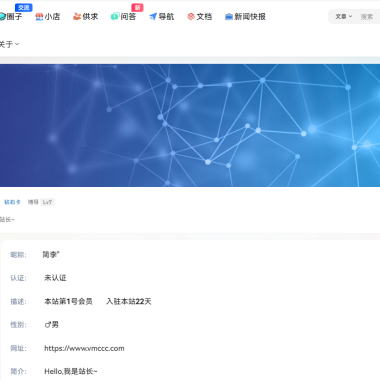This screenshot has height=380, width=380.
Task: Click the red 新 badge
Action: click(x=137, y=8)
